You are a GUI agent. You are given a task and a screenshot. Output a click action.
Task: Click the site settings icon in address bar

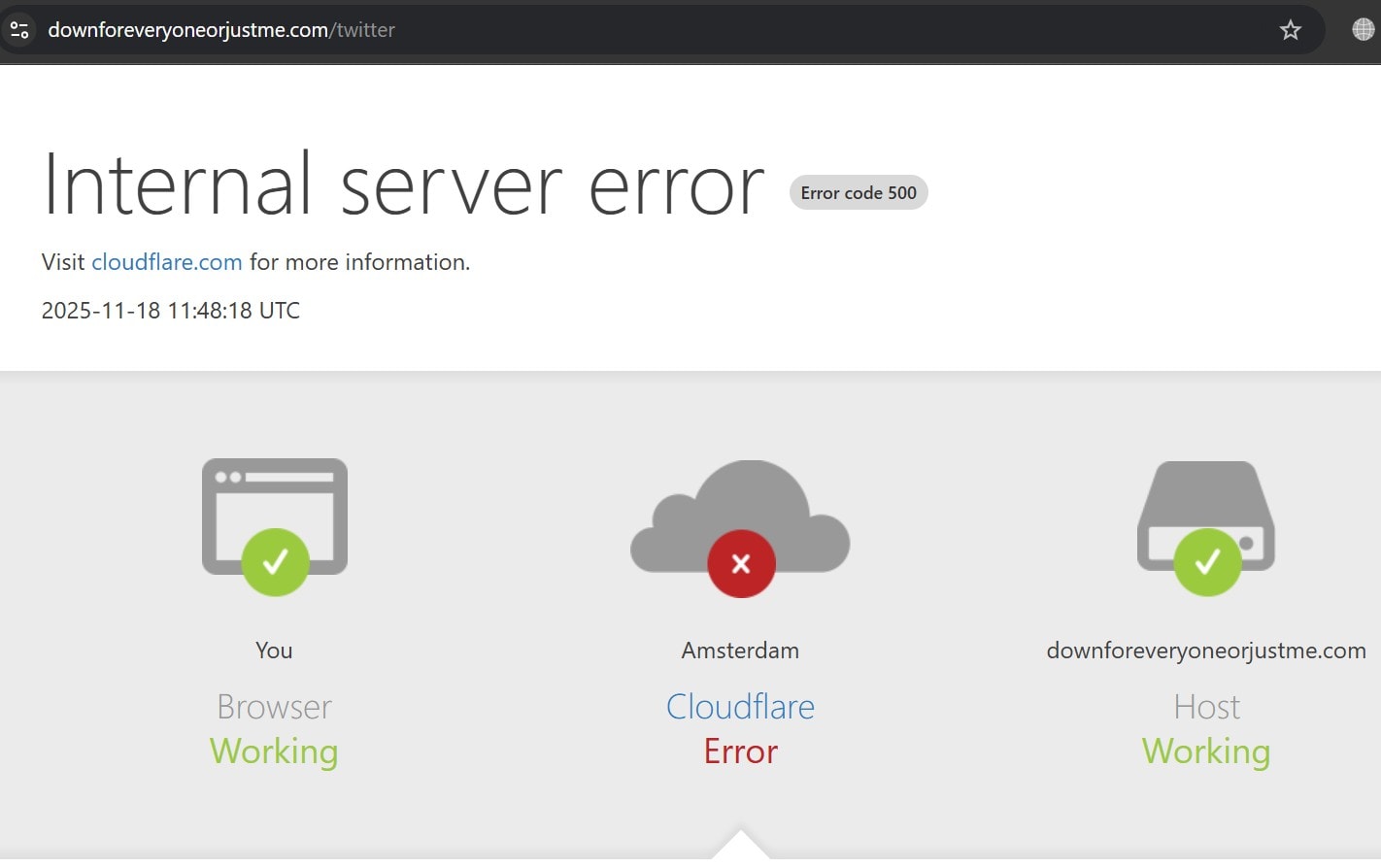[19, 30]
